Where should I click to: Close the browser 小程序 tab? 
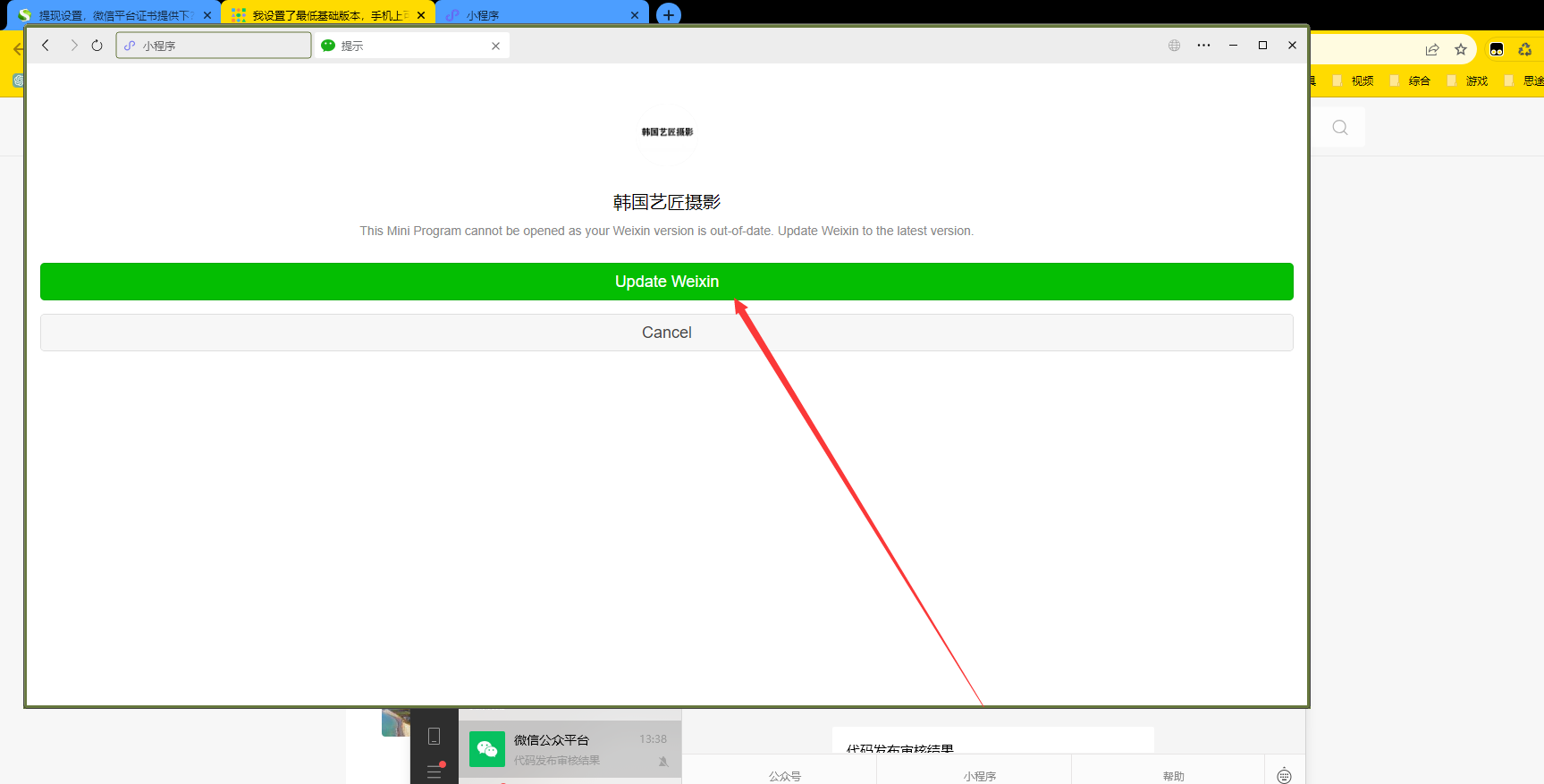[x=635, y=15]
